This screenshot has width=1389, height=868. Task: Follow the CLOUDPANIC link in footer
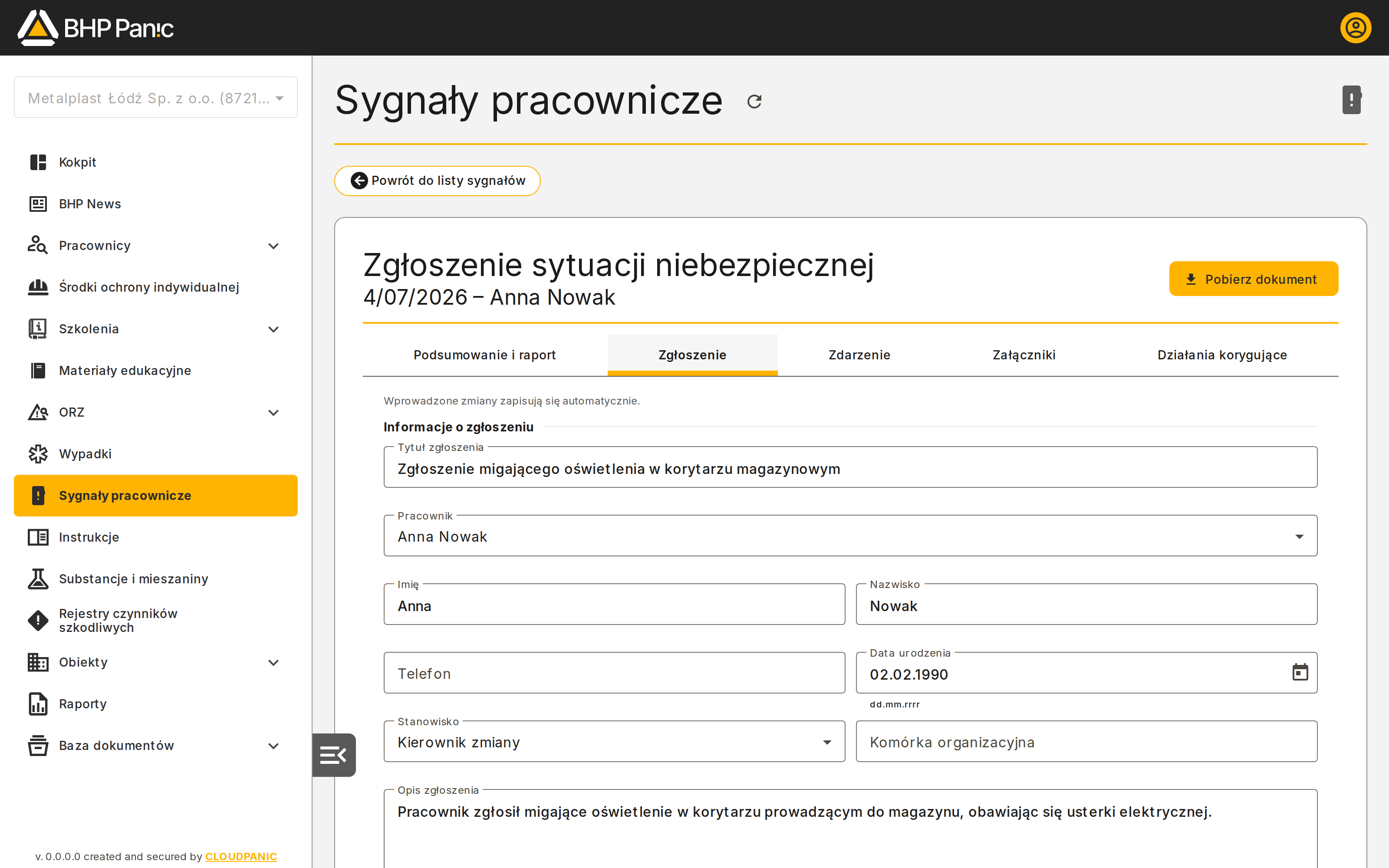click(x=241, y=856)
